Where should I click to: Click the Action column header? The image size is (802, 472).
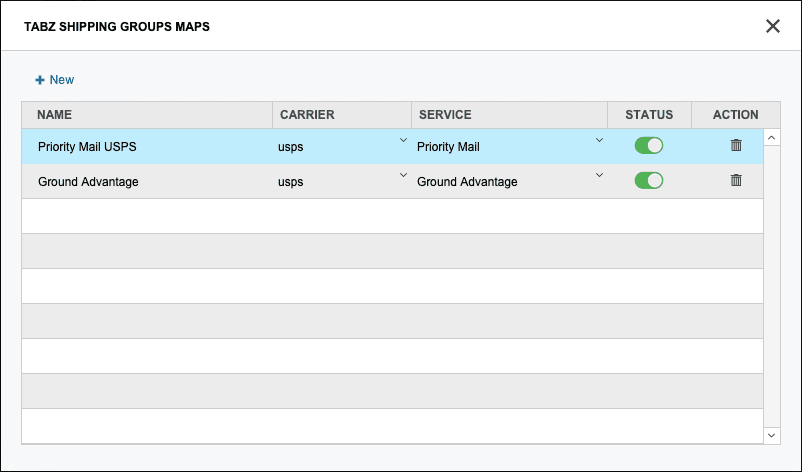coord(735,115)
